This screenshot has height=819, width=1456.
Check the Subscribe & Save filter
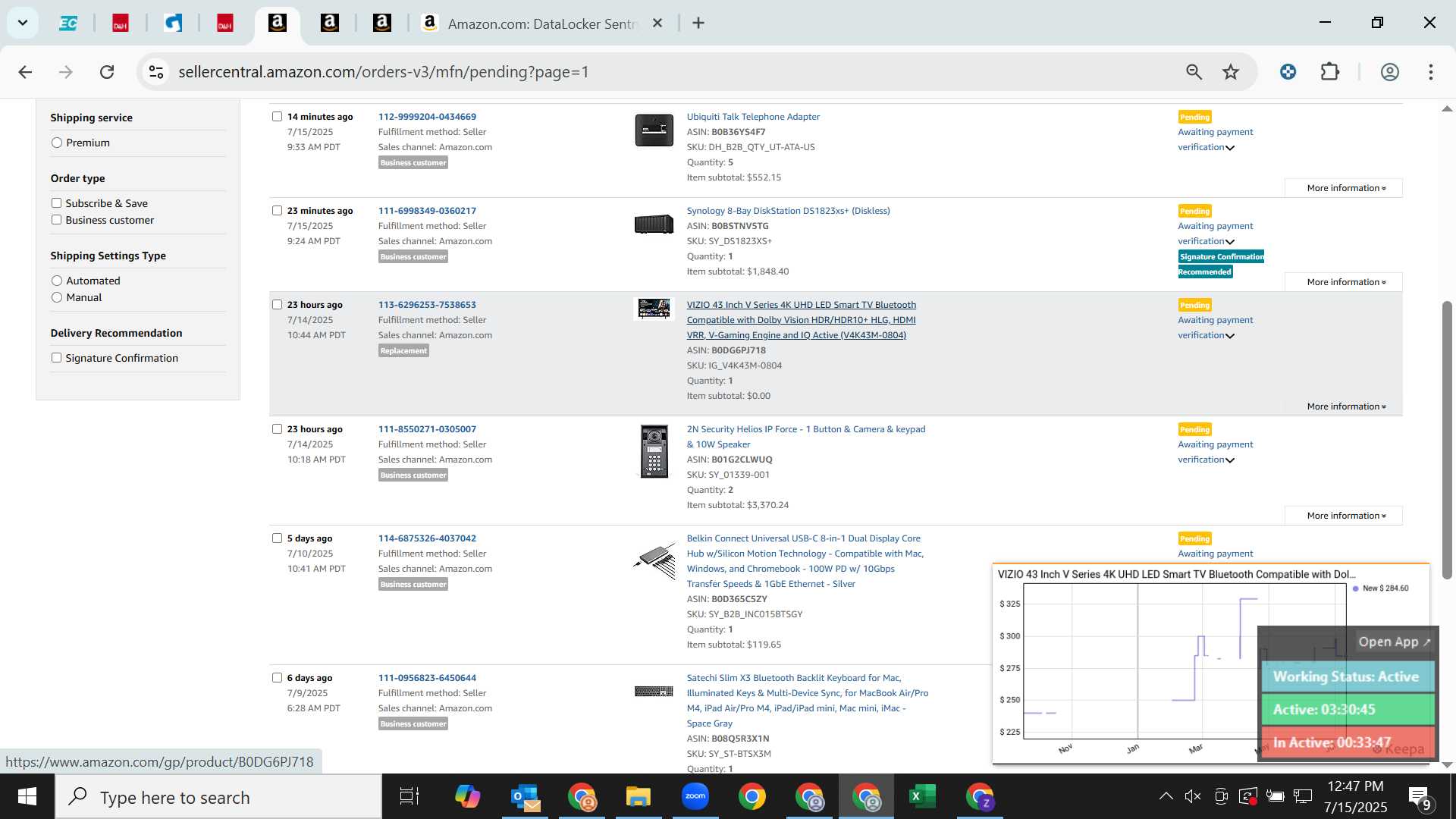tap(56, 203)
